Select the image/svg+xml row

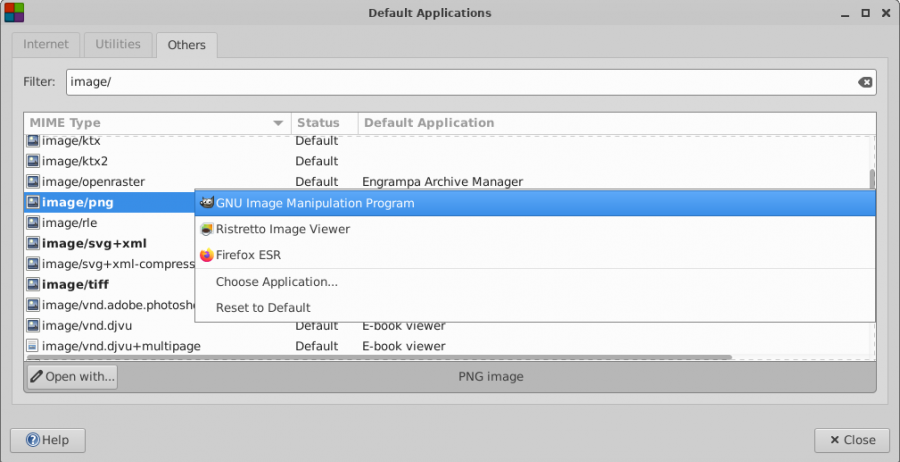point(109,244)
